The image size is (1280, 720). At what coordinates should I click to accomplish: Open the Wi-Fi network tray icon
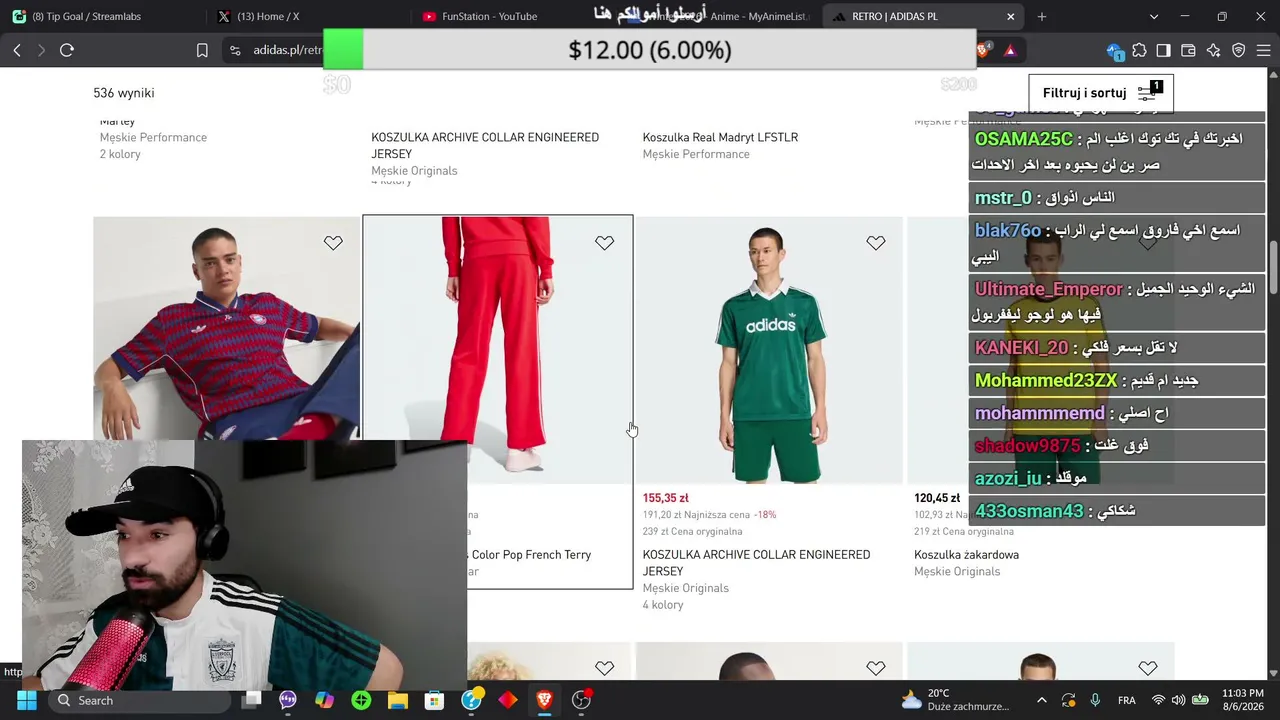pos(1158,700)
